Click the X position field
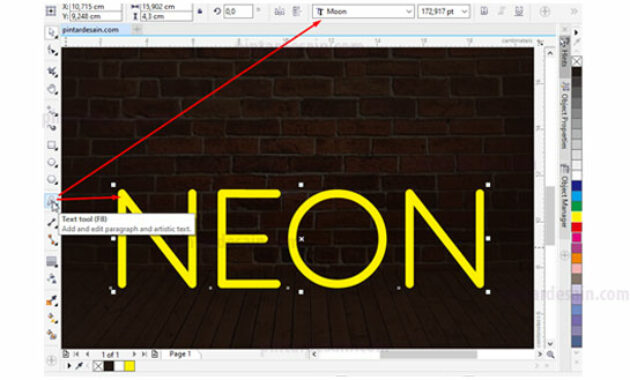The width and height of the screenshot is (630, 380). (x=96, y=7)
